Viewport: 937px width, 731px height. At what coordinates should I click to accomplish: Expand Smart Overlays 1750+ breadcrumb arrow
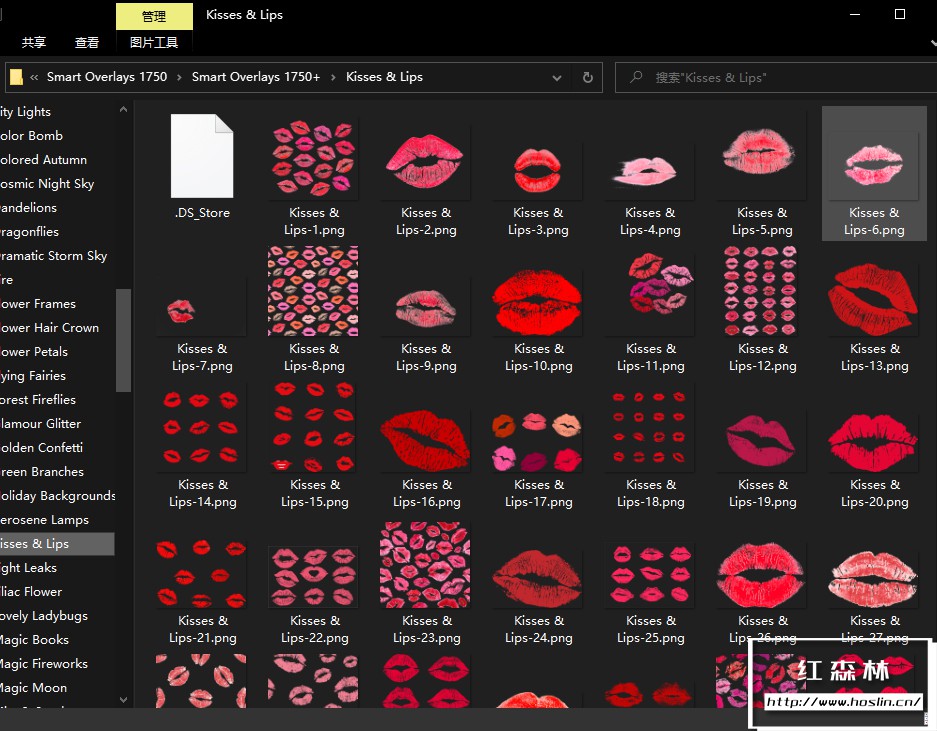pyautogui.click(x=333, y=77)
